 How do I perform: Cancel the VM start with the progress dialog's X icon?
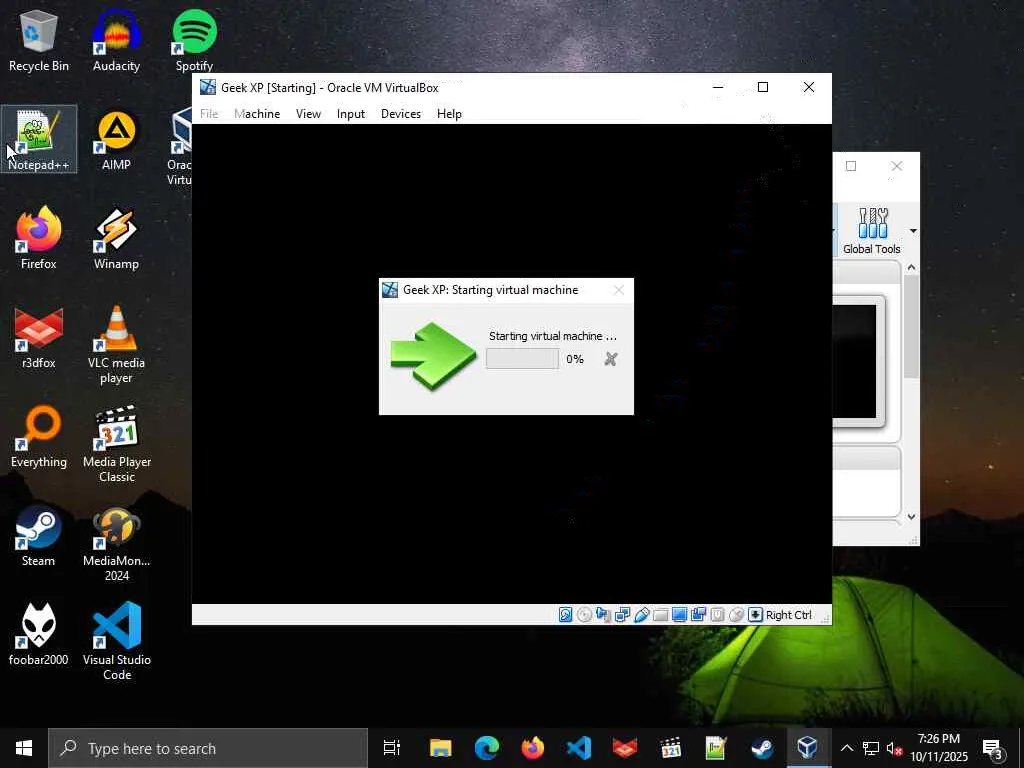click(x=611, y=359)
